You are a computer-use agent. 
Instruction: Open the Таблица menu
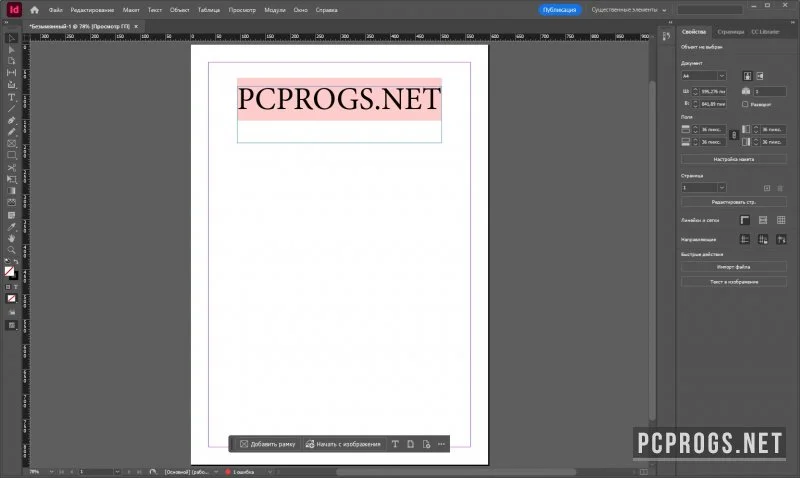209,10
